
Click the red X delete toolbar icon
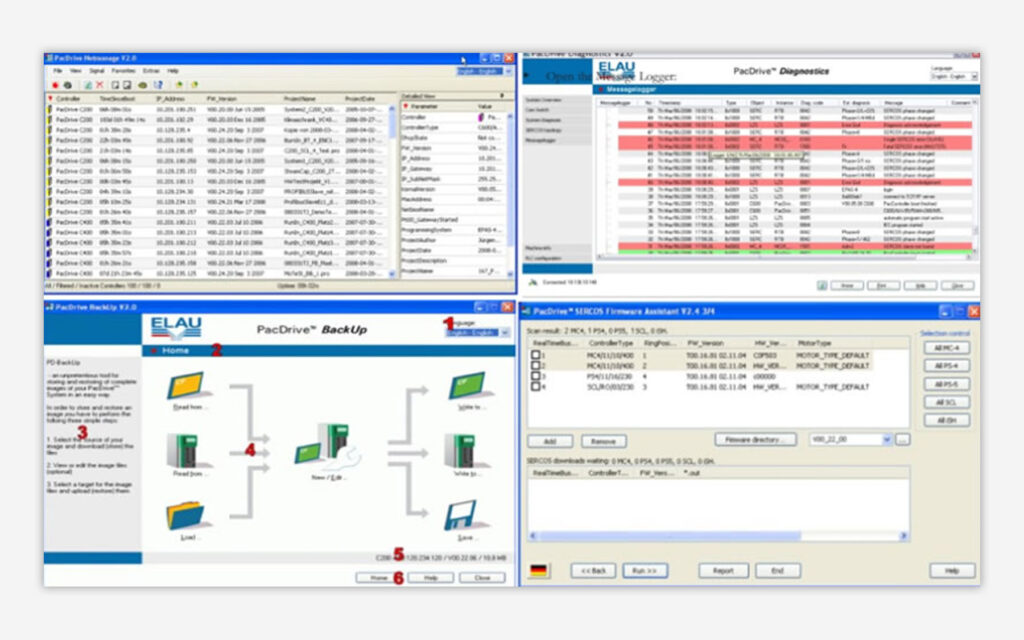click(100, 85)
